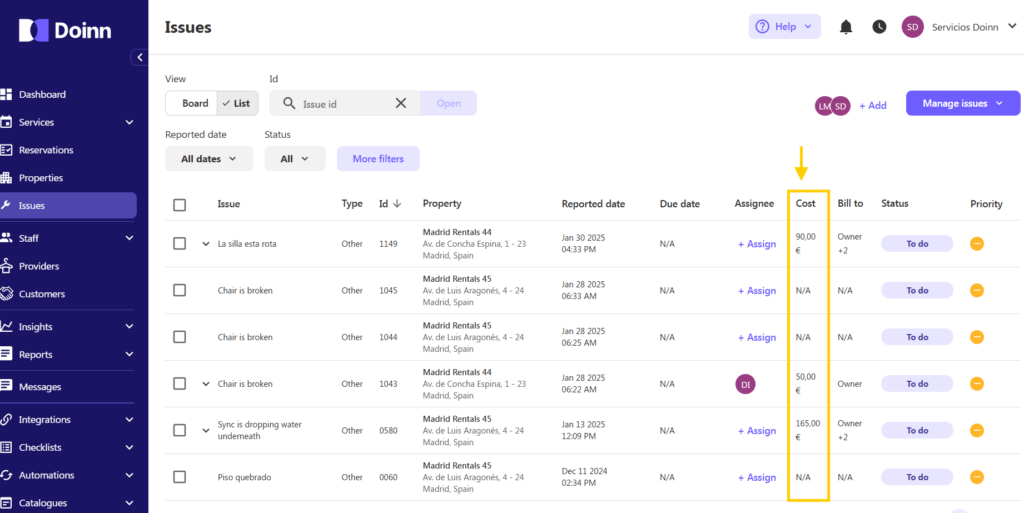Viewport: 1024px width, 513px height.
Task: Click priority icon for issue 1044
Action: click(x=977, y=337)
